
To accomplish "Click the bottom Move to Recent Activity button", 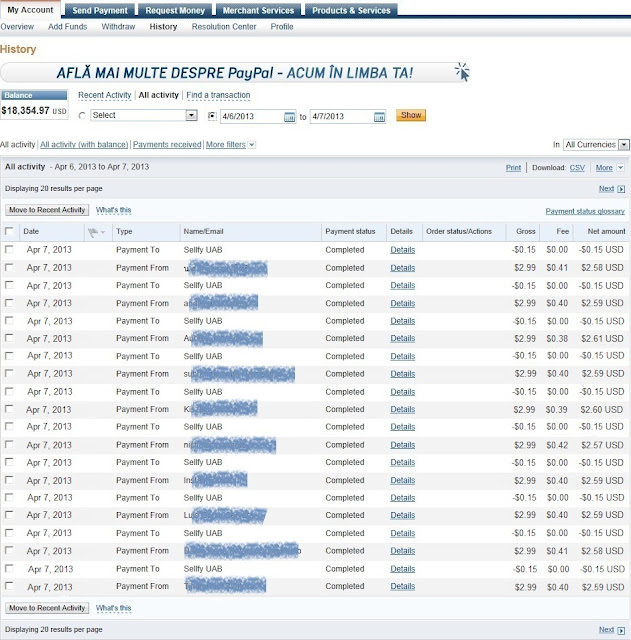I will point(47,608).
